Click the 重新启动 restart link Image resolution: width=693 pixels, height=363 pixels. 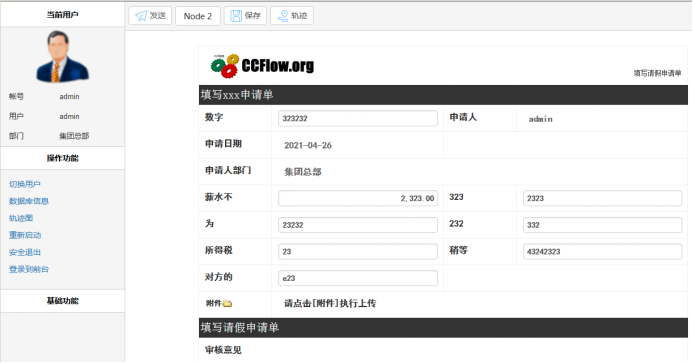point(25,235)
